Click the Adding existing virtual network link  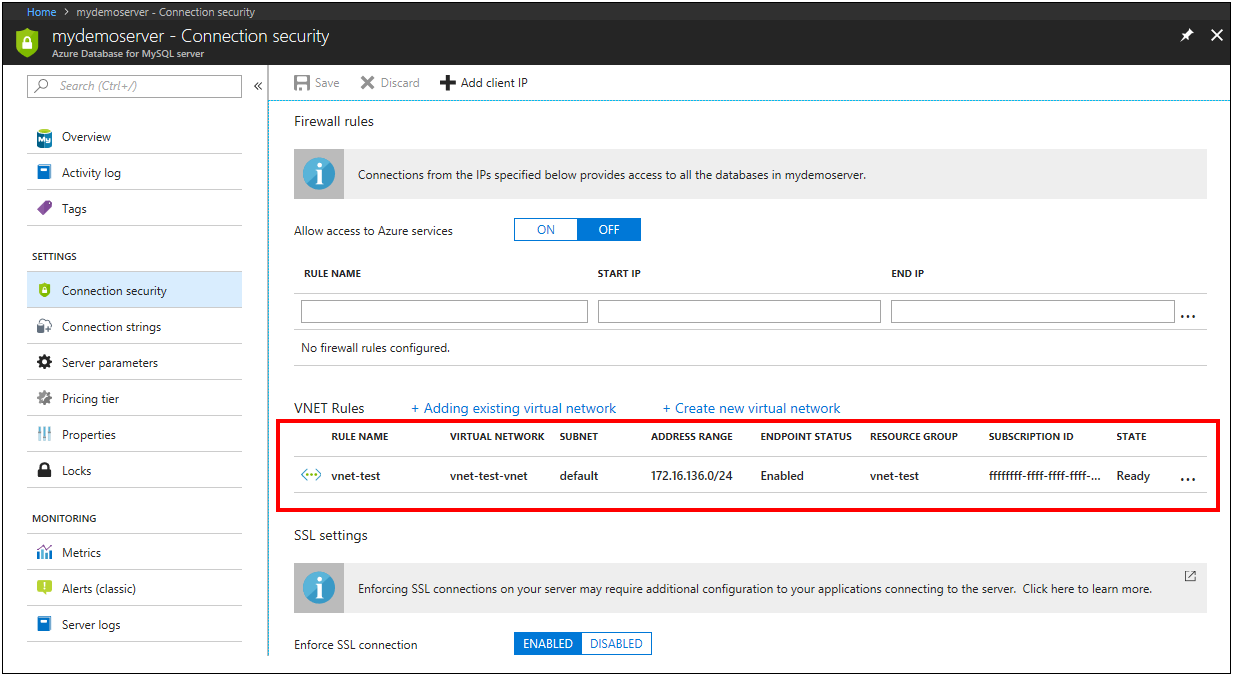pos(513,408)
